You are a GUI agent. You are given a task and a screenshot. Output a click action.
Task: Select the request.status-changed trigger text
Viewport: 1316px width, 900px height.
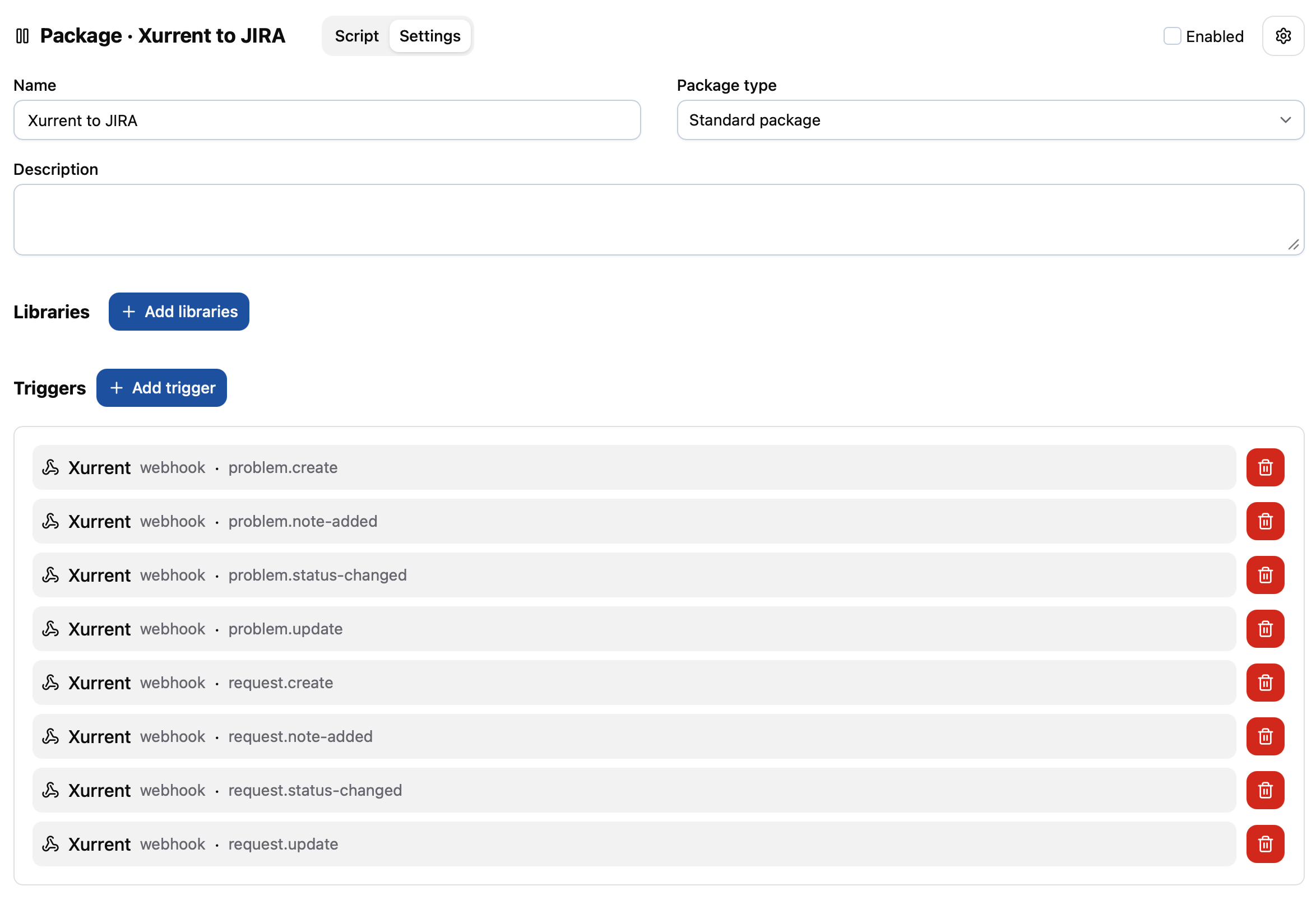pyautogui.click(x=315, y=790)
